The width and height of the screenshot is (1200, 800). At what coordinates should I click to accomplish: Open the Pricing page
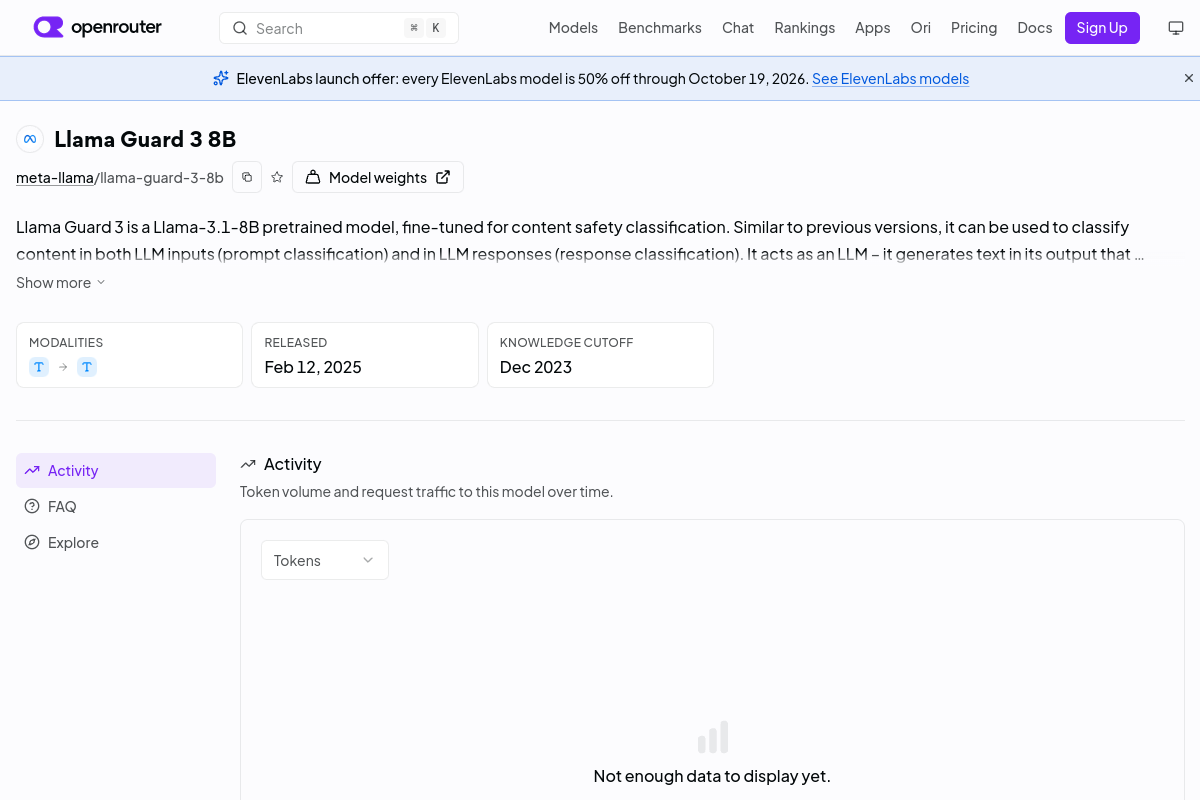[974, 28]
